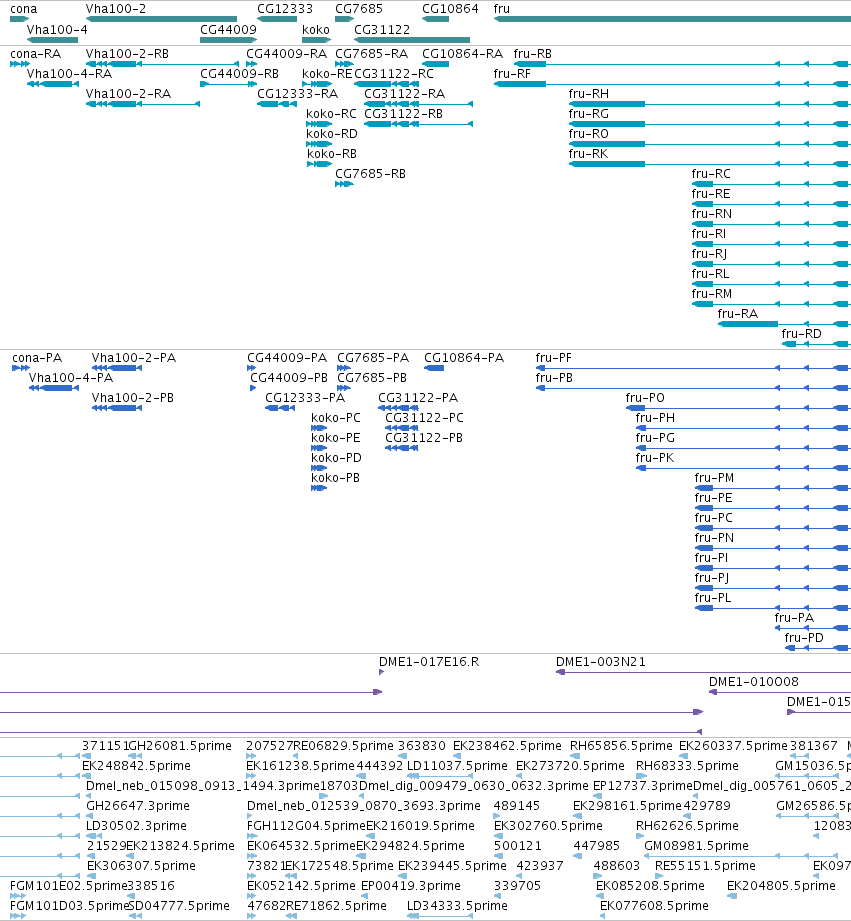
Task: Select the CG10864 gene label
Action: (x=450, y=9)
